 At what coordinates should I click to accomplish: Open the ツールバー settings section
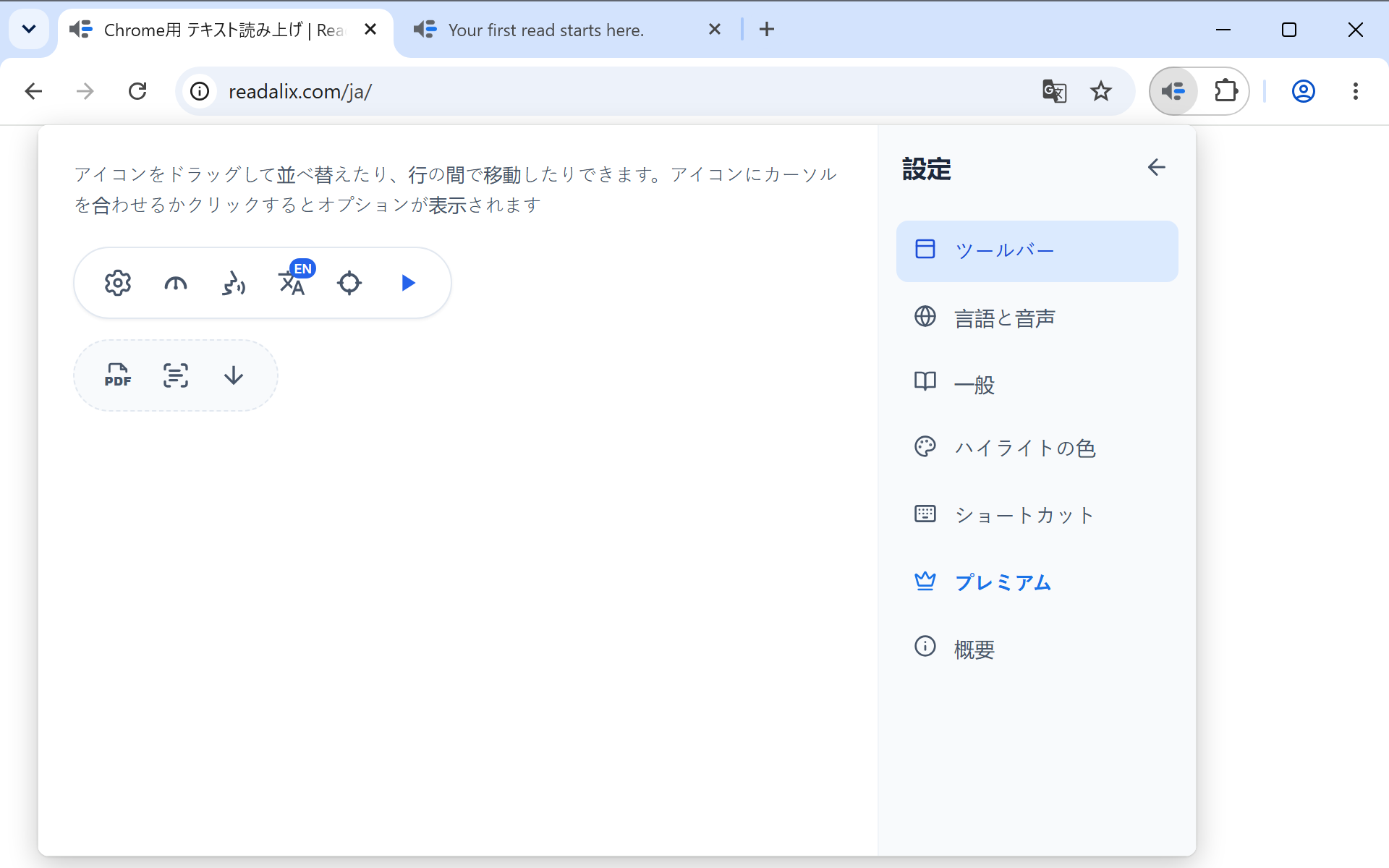(1037, 250)
